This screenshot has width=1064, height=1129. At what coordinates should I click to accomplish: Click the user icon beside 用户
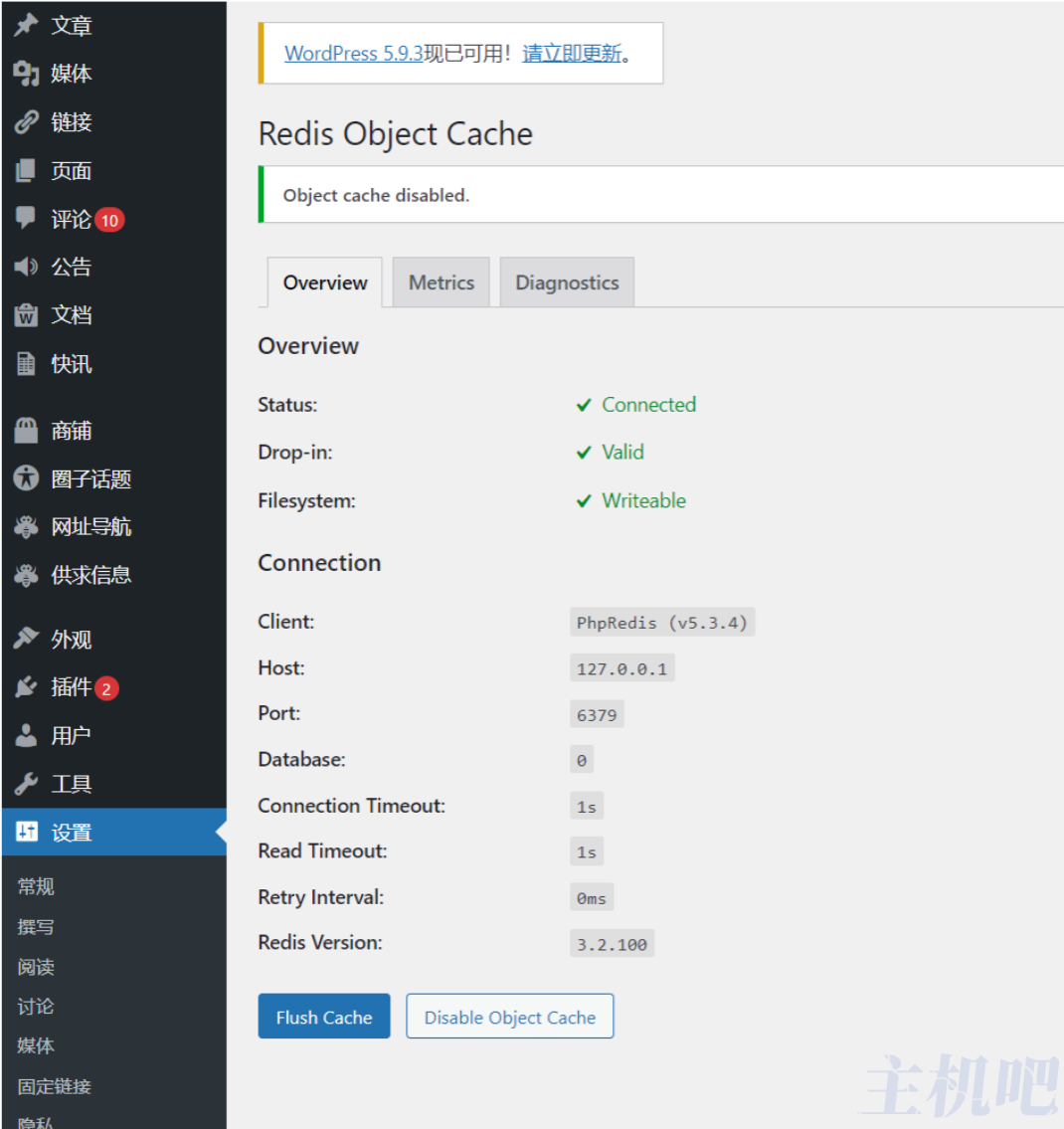[x=26, y=735]
